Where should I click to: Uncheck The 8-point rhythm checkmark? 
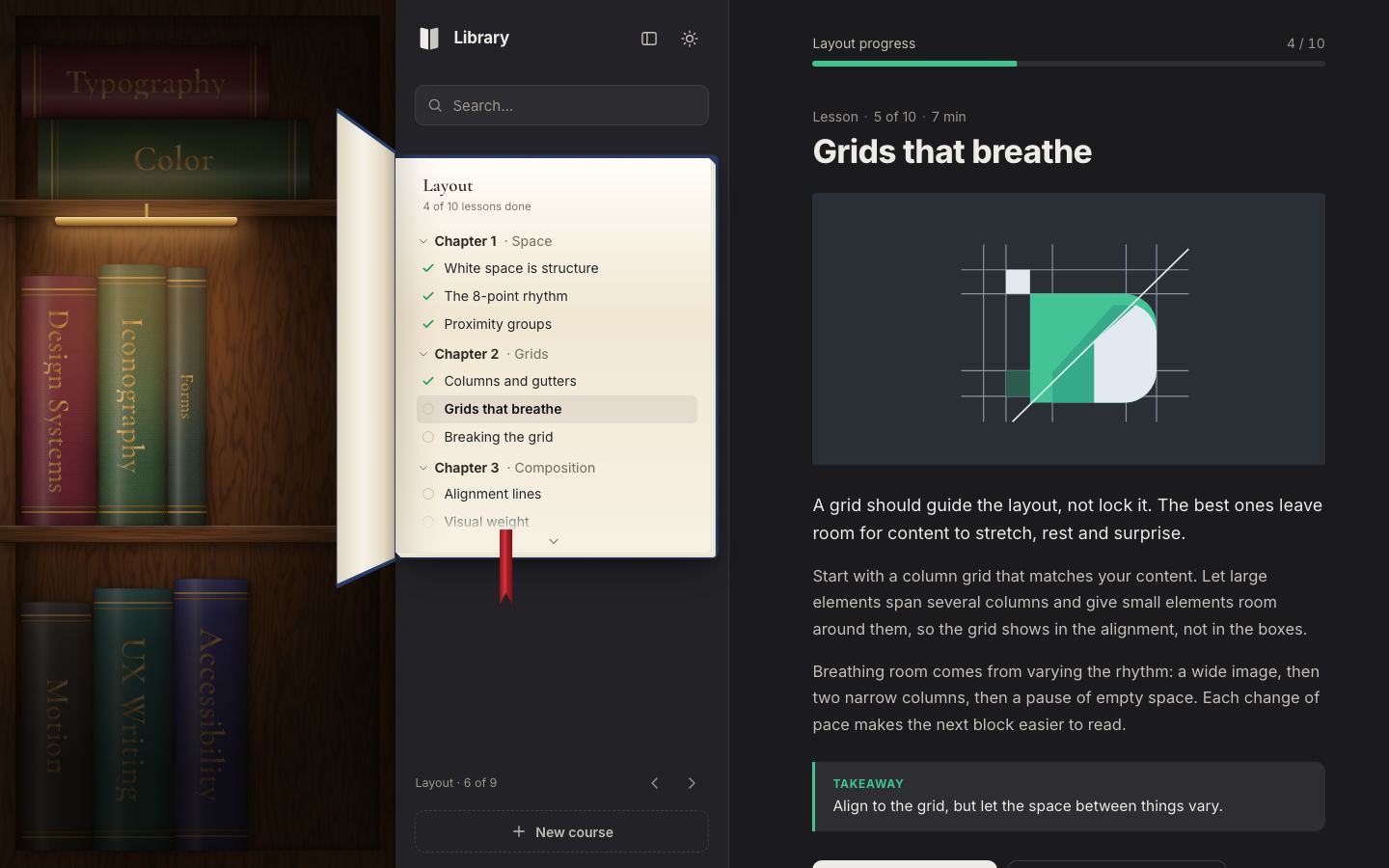pos(428,296)
